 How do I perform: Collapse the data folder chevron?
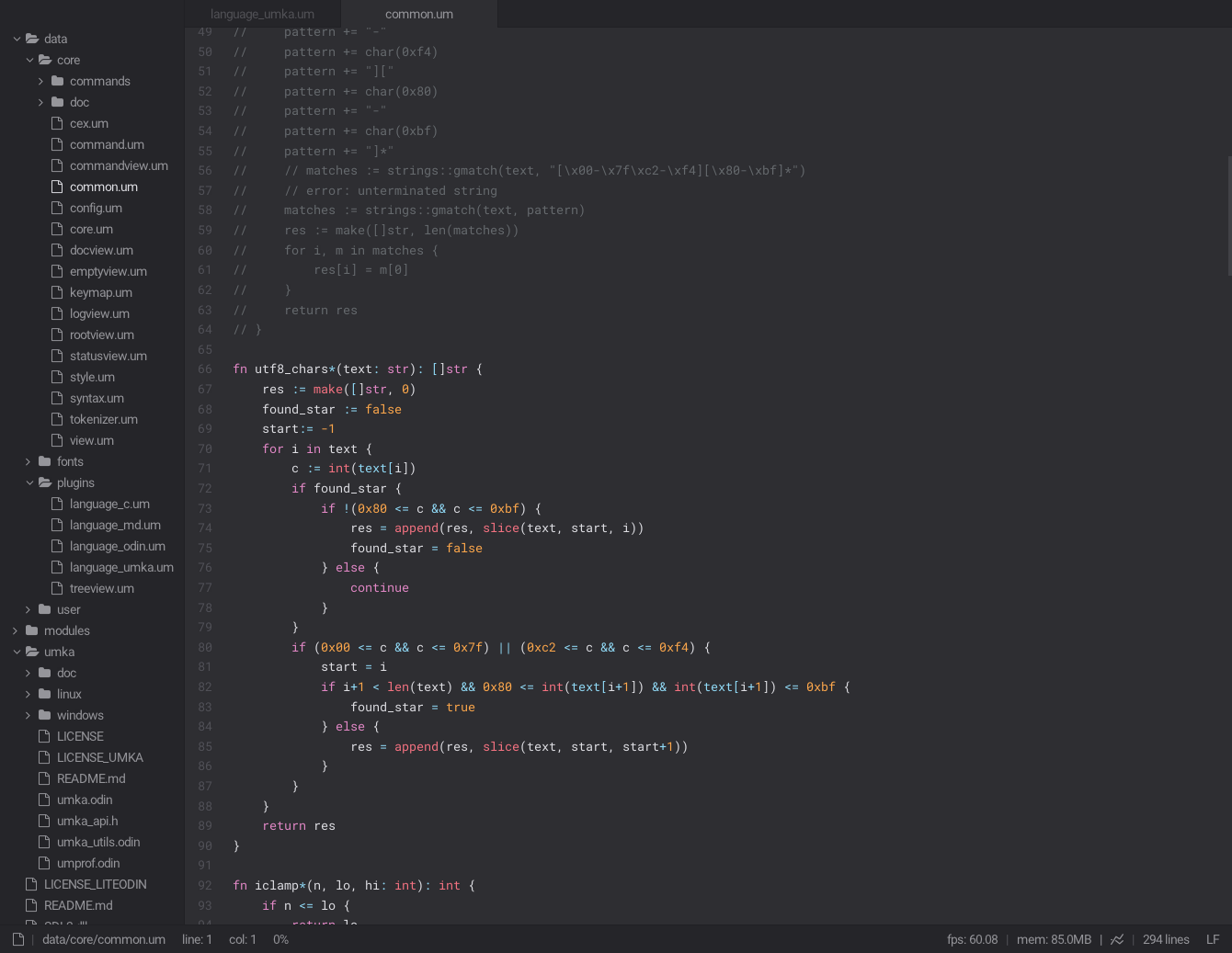tap(17, 39)
